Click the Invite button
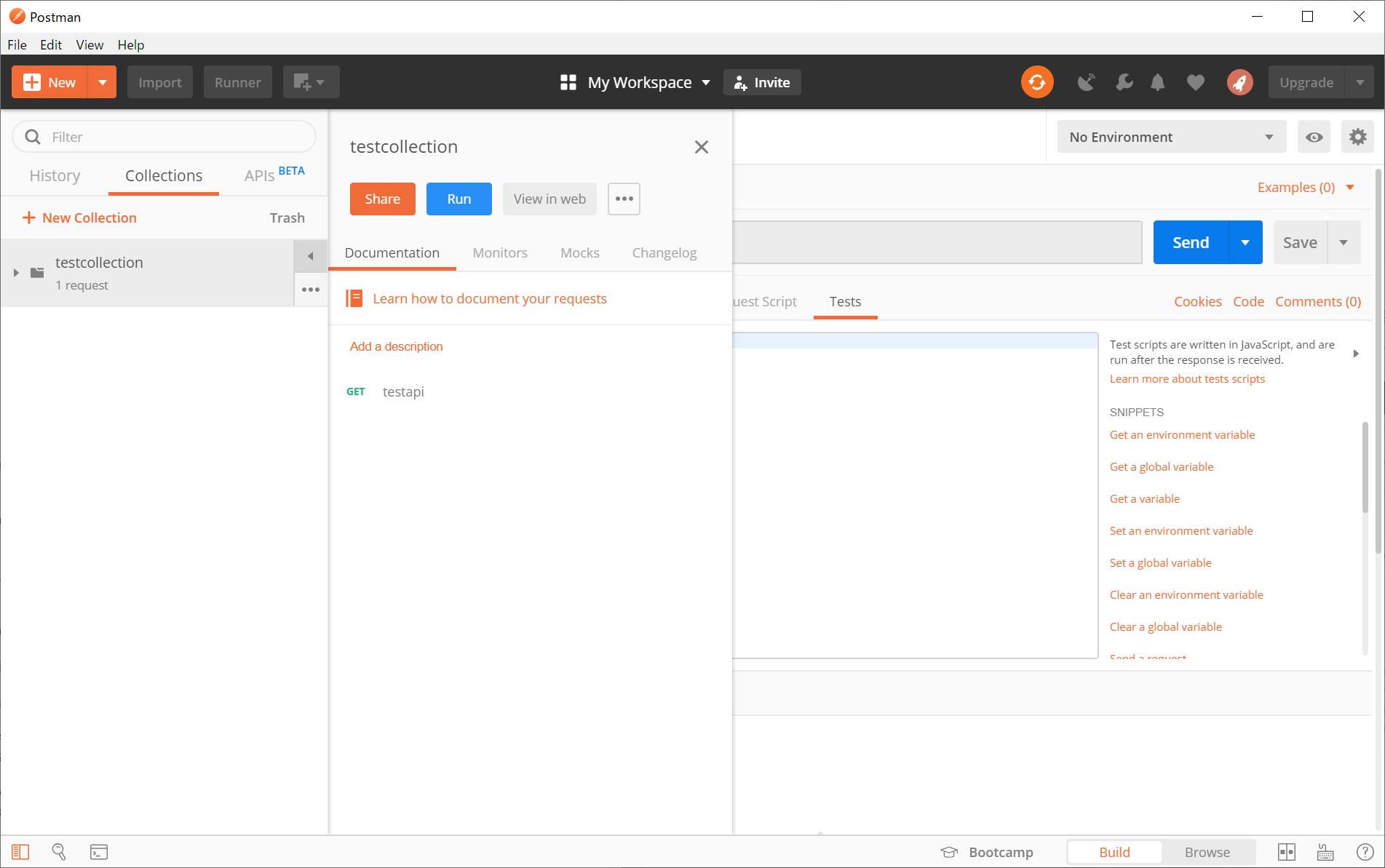The image size is (1385, 868). click(762, 82)
